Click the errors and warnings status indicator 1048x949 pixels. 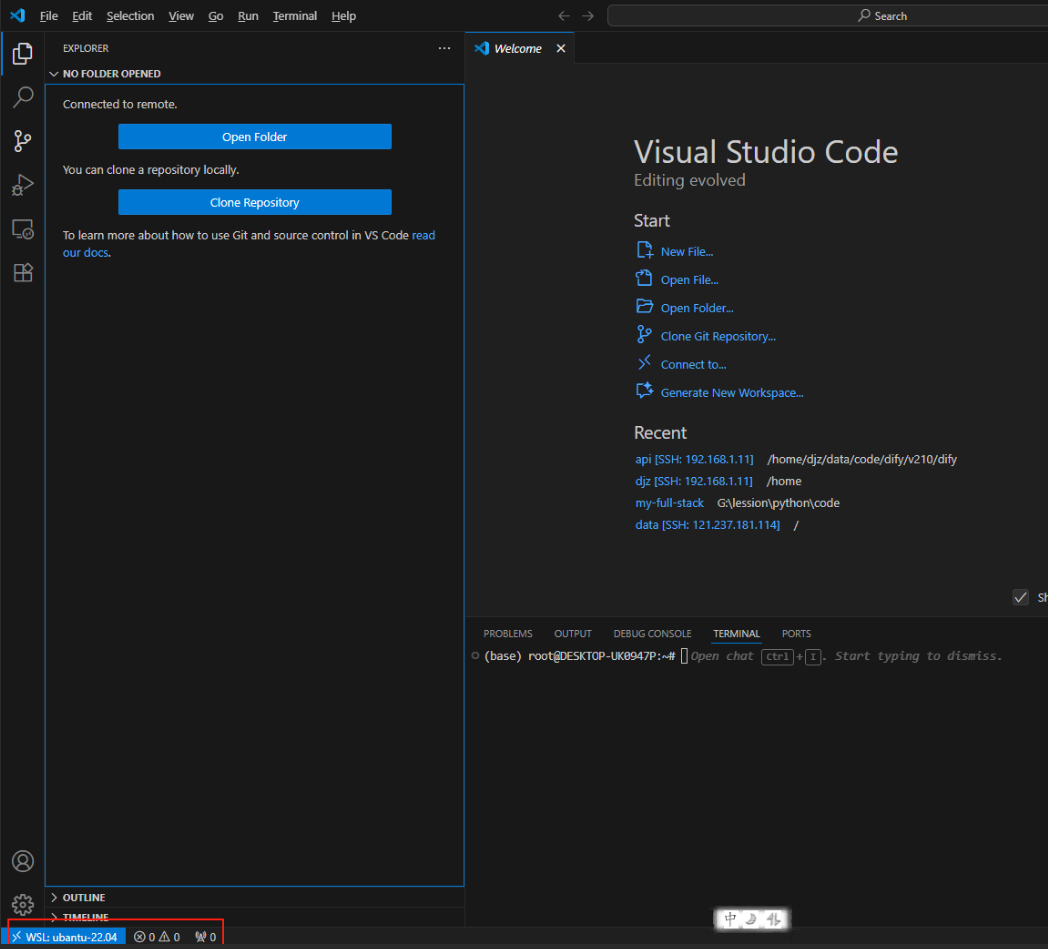pos(157,937)
